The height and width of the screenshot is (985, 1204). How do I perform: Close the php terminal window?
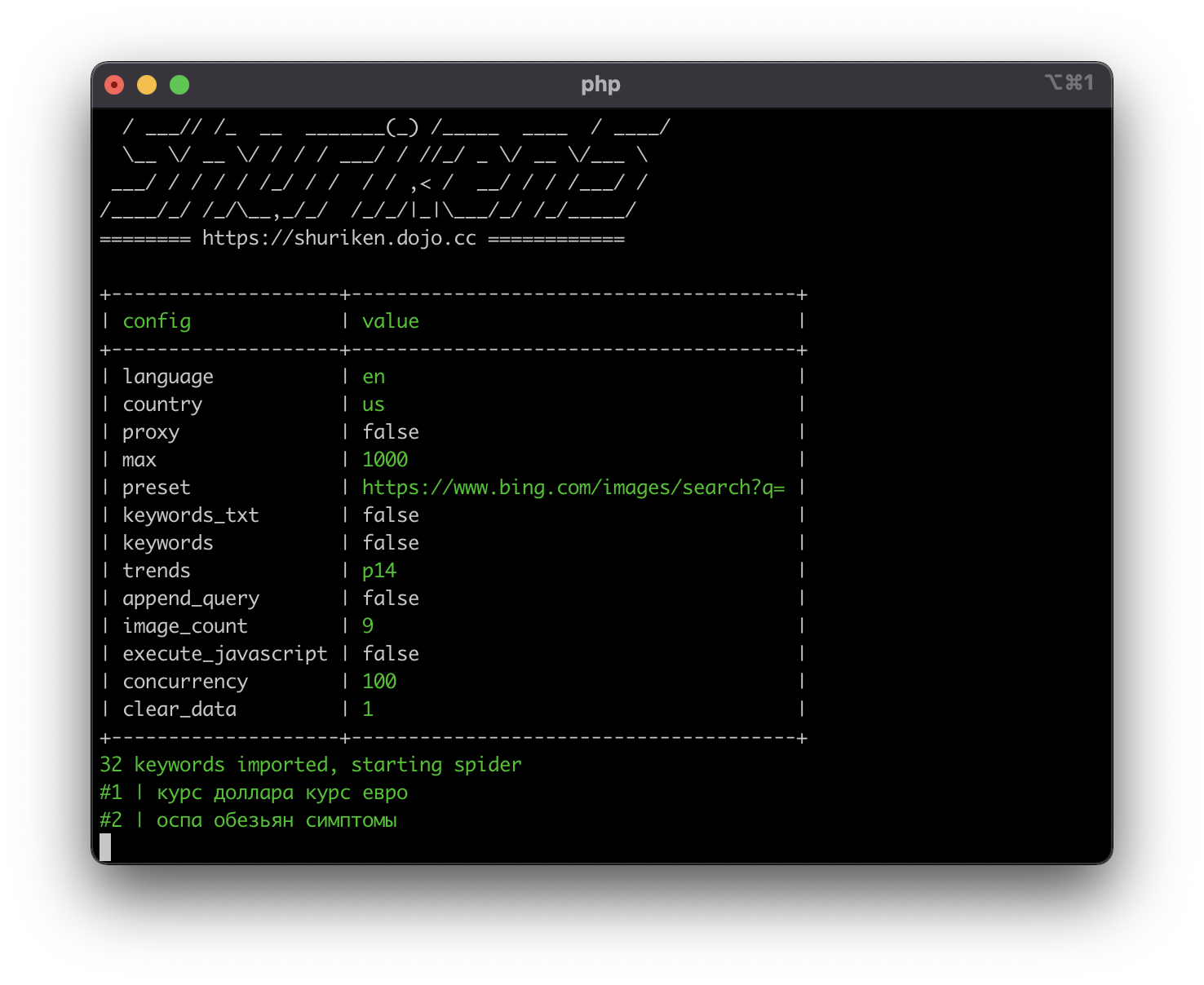(x=114, y=85)
